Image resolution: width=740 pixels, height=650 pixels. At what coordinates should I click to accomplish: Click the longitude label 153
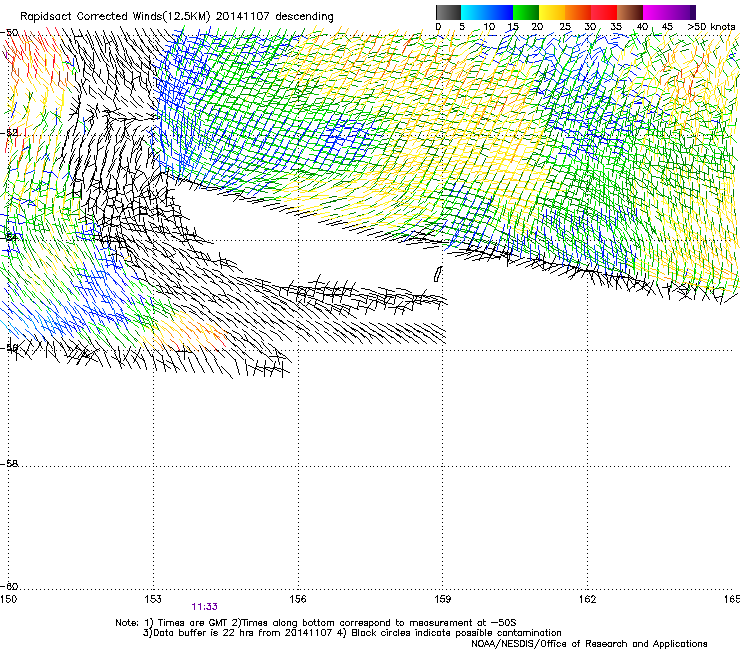pos(153,599)
